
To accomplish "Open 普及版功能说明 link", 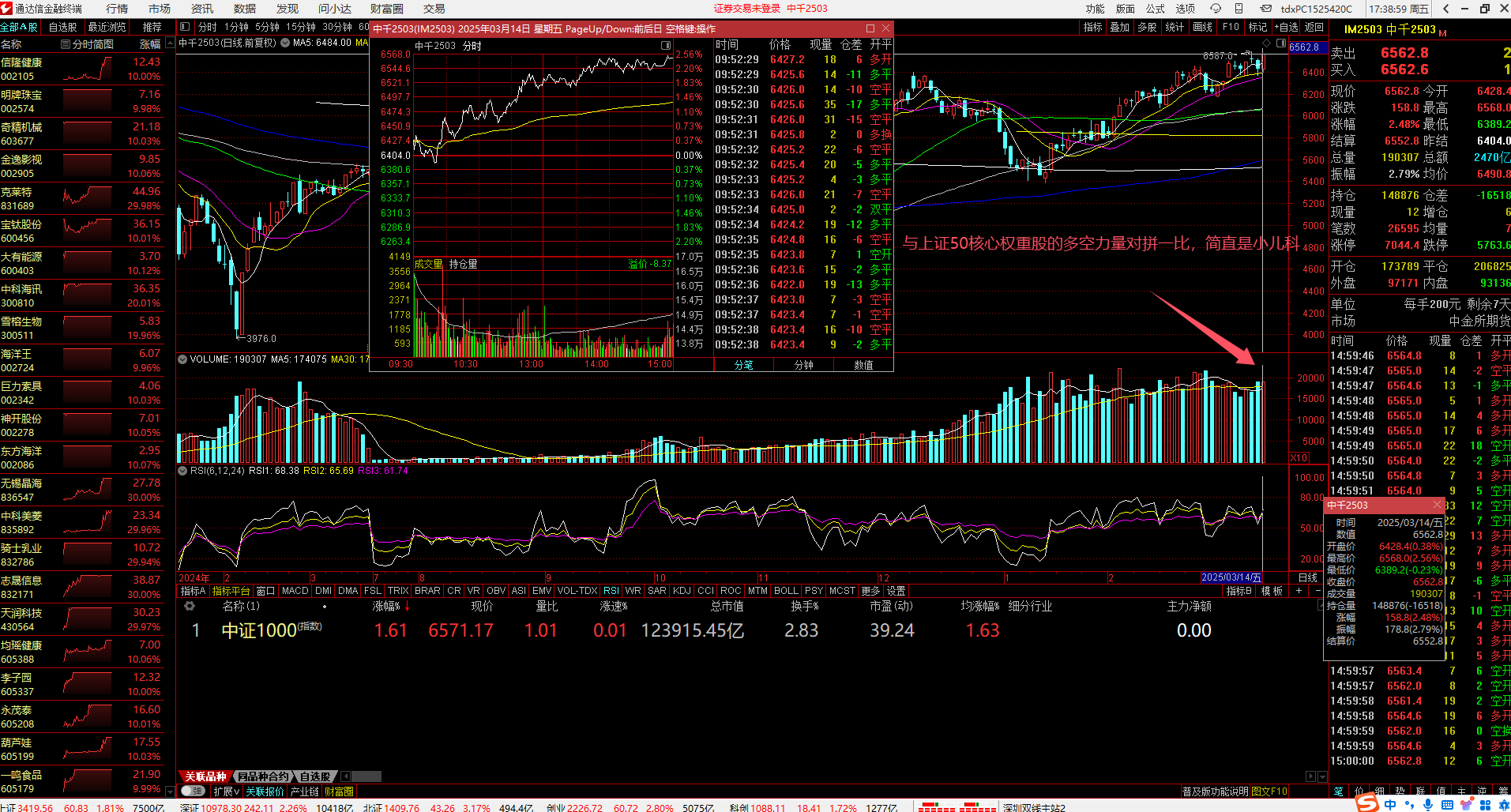I will click(1215, 791).
